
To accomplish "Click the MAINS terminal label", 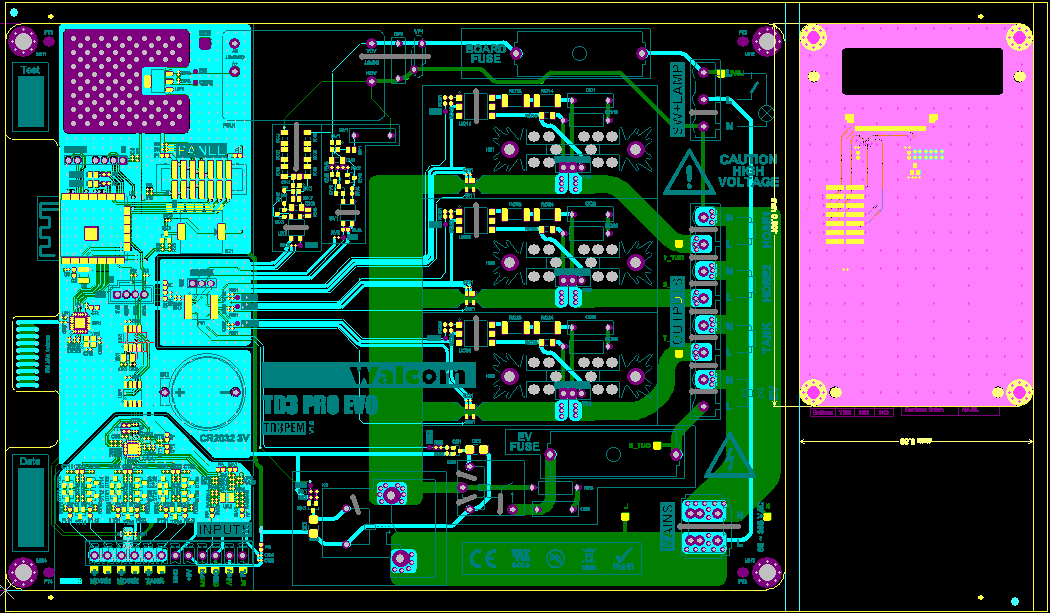I will click(x=668, y=526).
